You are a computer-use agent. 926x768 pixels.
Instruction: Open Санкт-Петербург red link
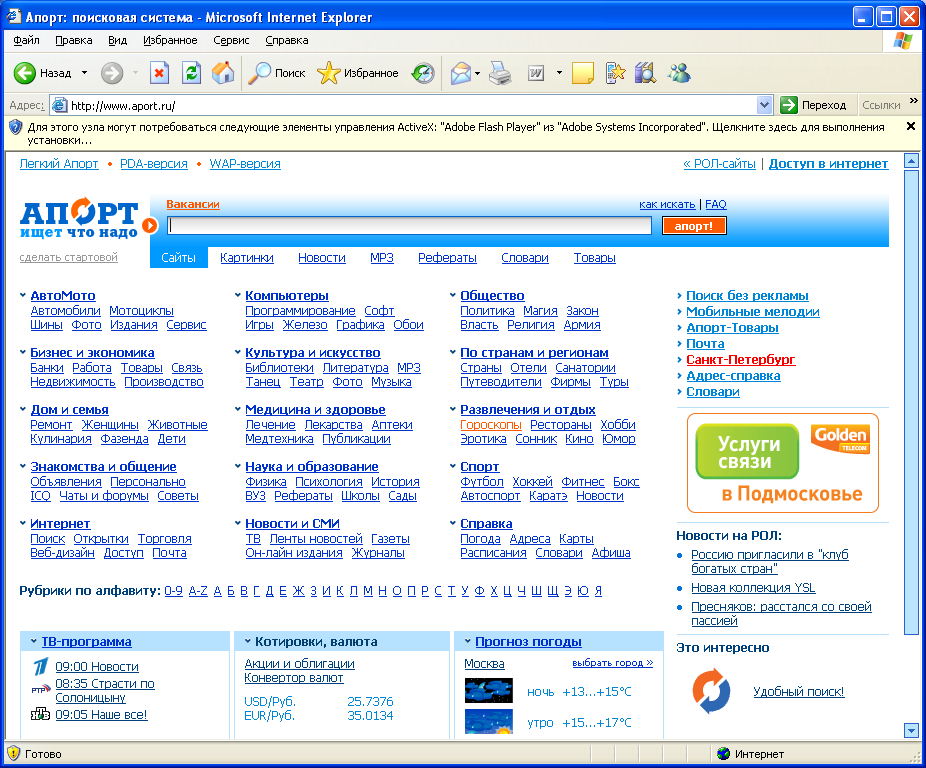coord(741,359)
